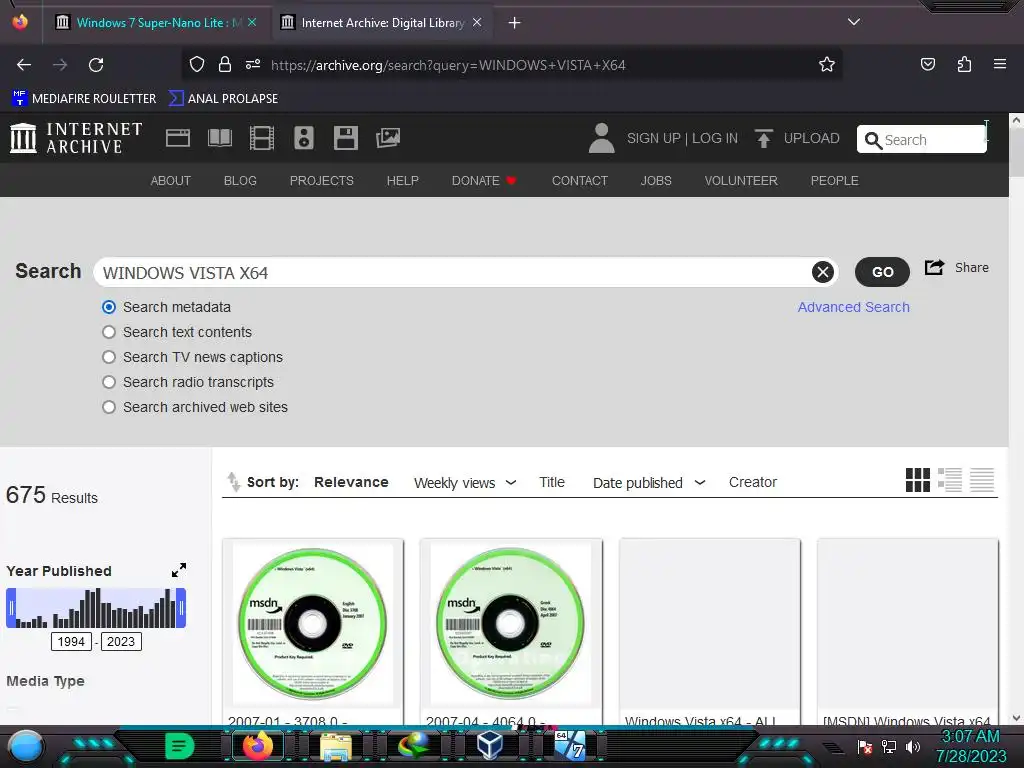
Task: Click the right handle of year range slider
Action: (182, 608)
